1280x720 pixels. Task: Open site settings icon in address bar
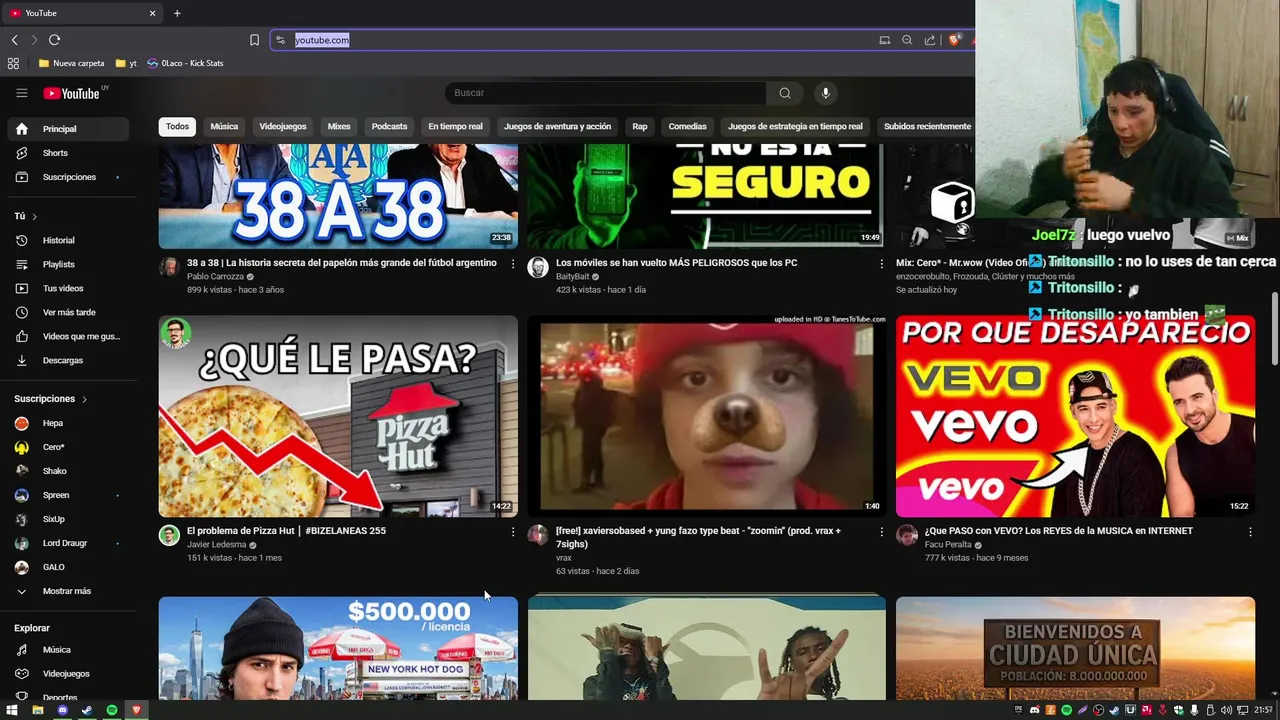pyautogui.click(x=281, y=40)
